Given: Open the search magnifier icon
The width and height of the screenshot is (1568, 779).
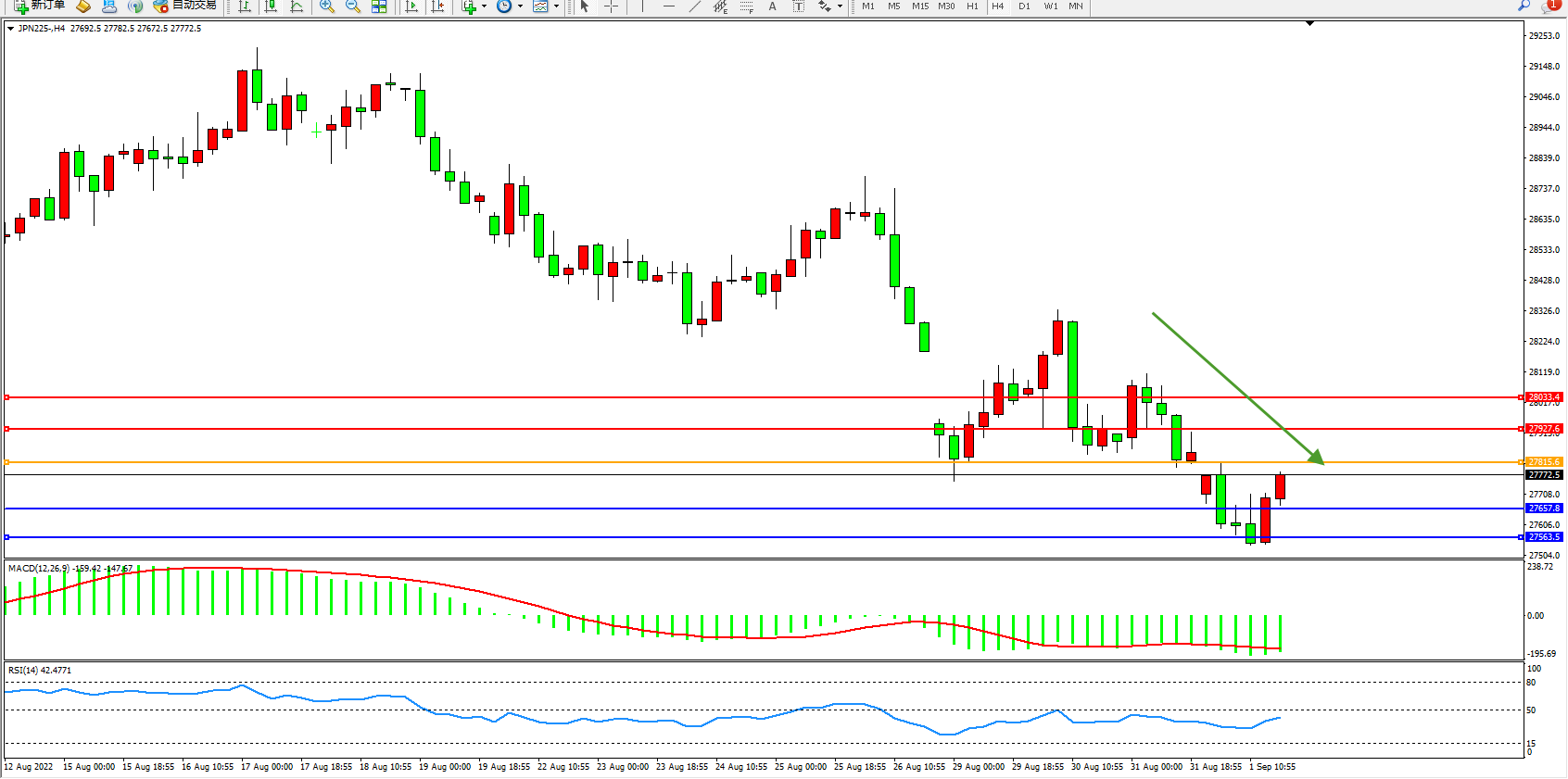Looking at the screenshot, I should pyautogui.click(x=1524, y=6).
